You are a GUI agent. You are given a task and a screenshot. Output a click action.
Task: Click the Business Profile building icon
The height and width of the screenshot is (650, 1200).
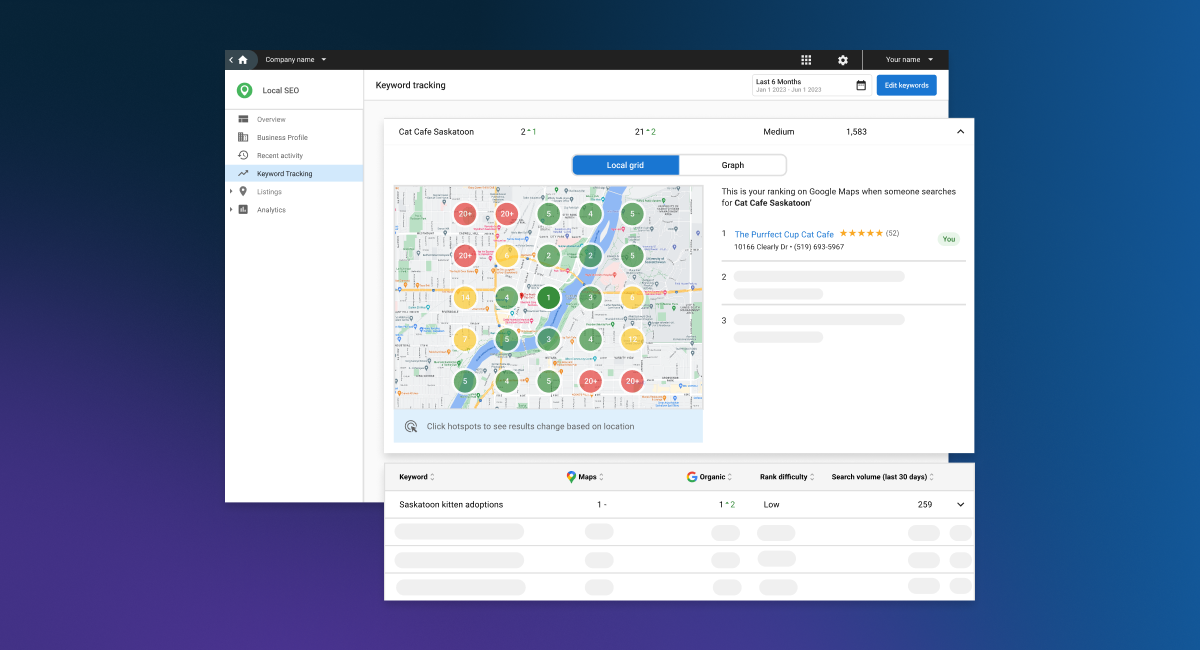click(243, 137)
